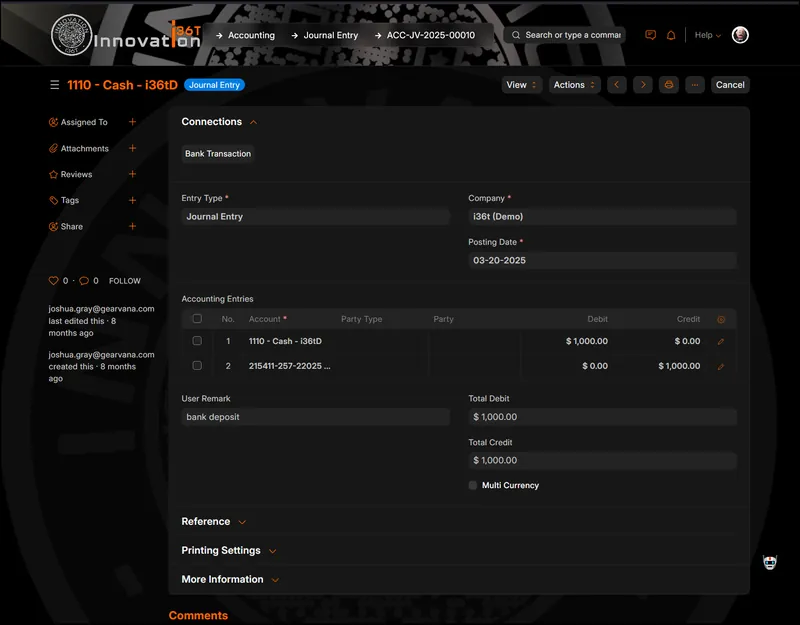
Task: Add a tag with the plus icon
Action: coord(132,200)
